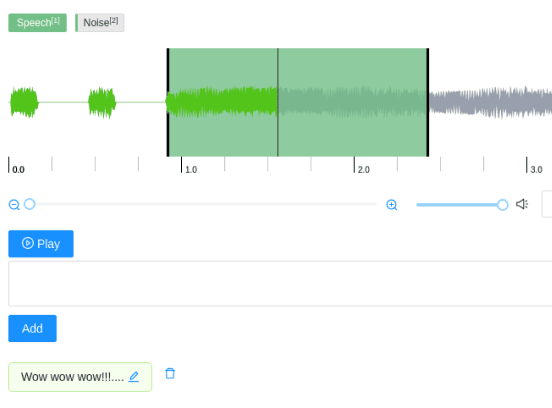Select the Noise label
Image resolution: width=552 pixels, height=408 pixels.
coord(100,23)
